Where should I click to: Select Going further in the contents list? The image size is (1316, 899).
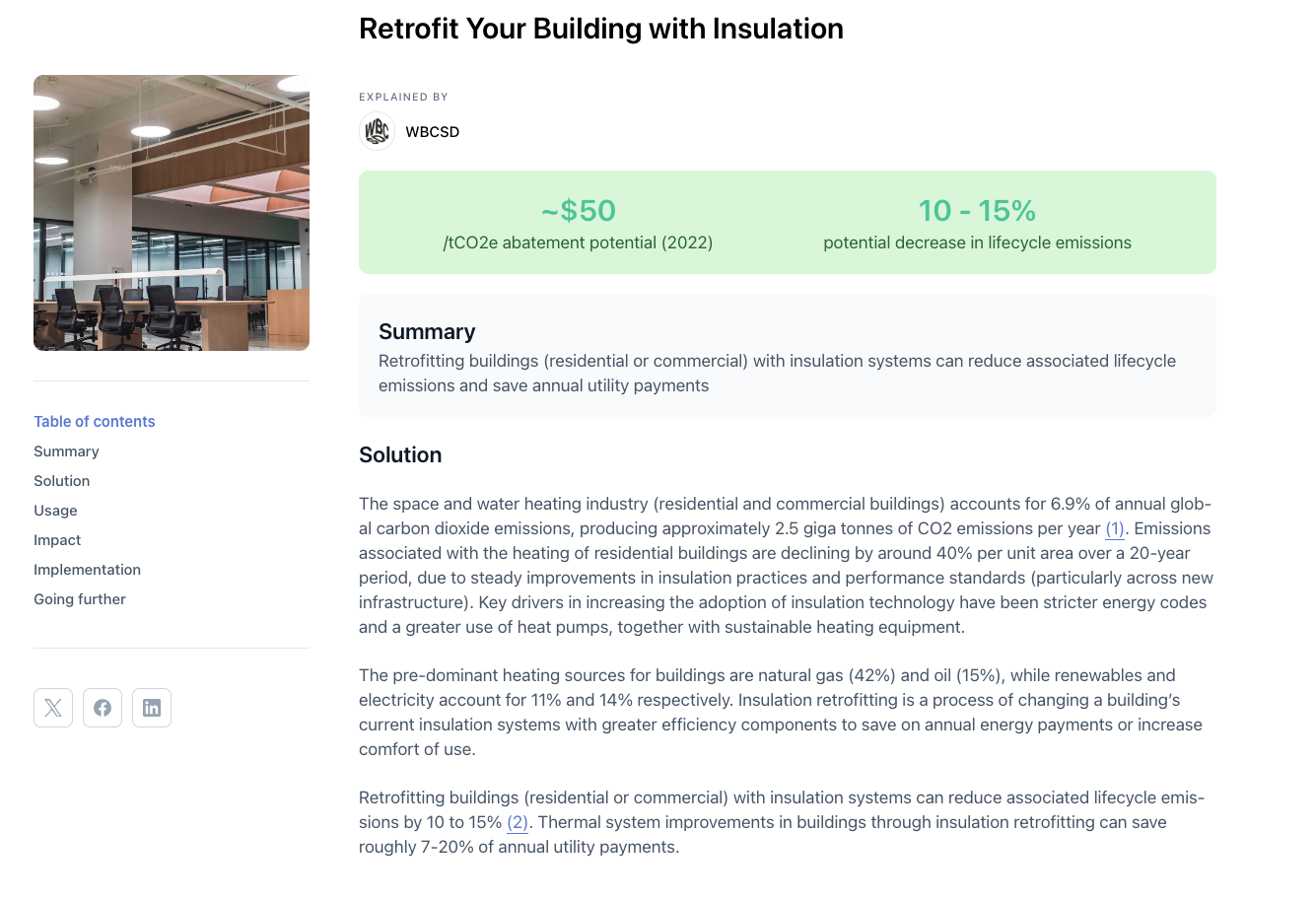(x=80, y=599)
